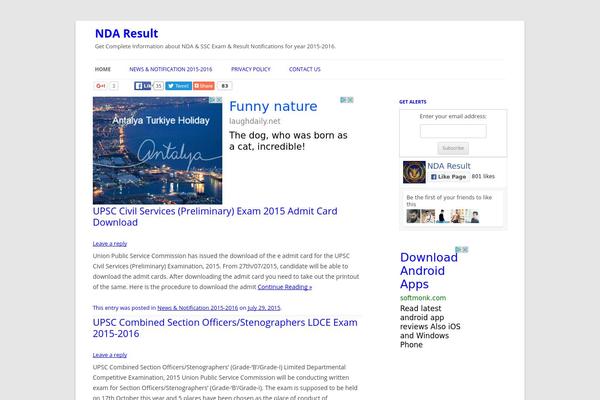Viewport: 600px width, 400px height.
Task: Close the Download Android Apps ad
Action: pyautogui.click(x=465, y=250)
